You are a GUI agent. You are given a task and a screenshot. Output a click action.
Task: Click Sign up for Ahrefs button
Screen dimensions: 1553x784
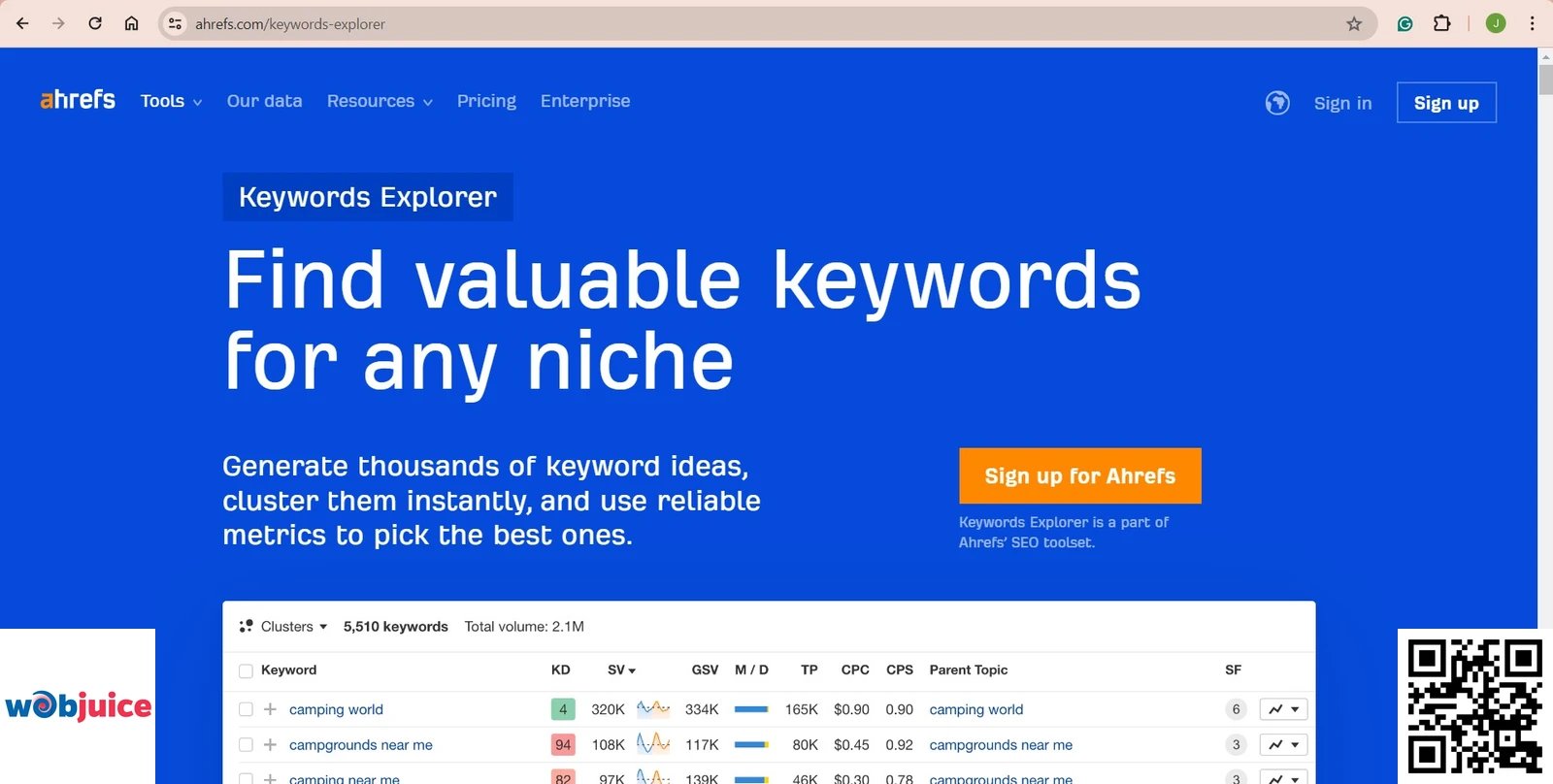[1080, 475]
